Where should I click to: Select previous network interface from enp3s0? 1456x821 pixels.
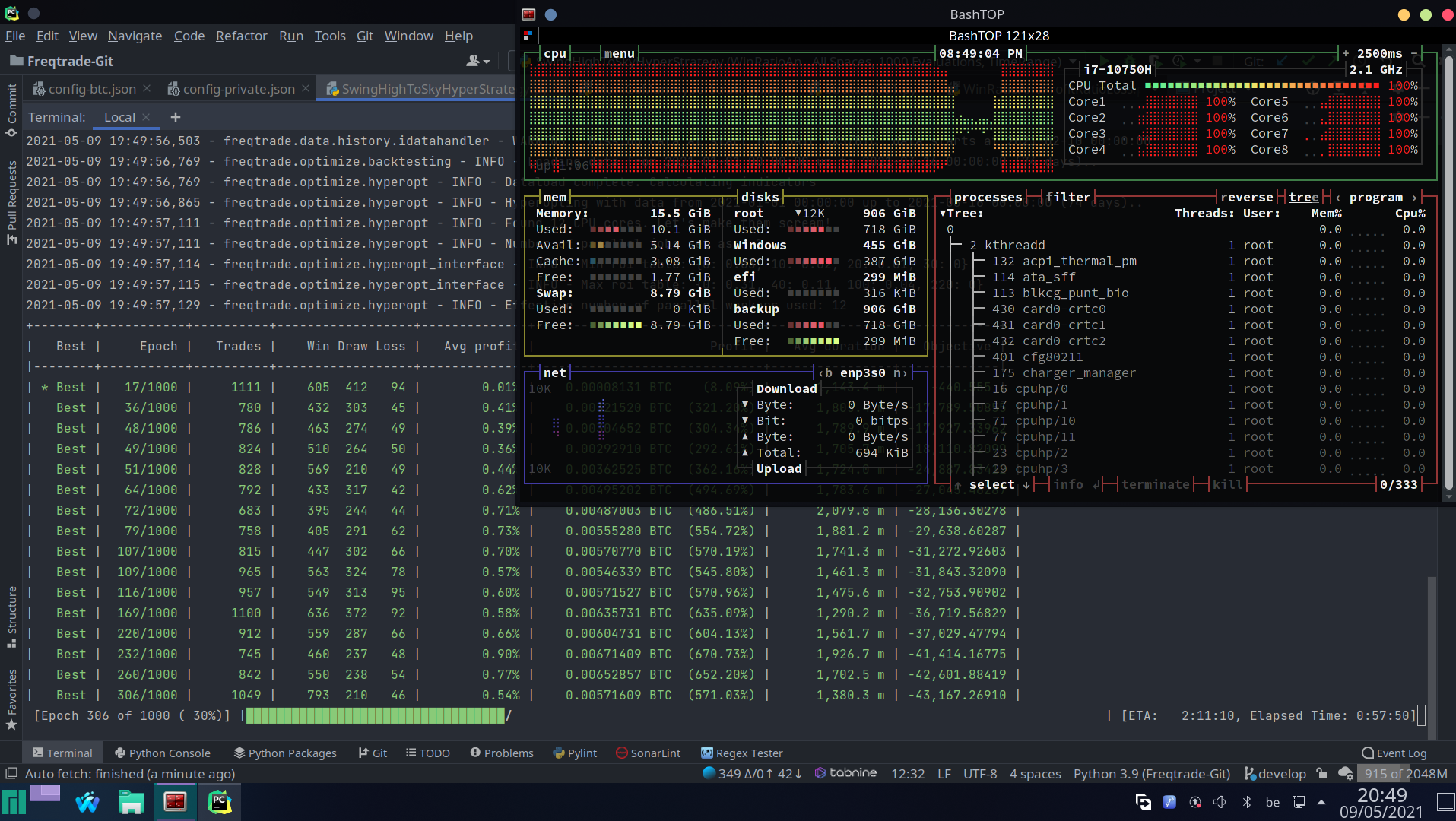(823, 372)
